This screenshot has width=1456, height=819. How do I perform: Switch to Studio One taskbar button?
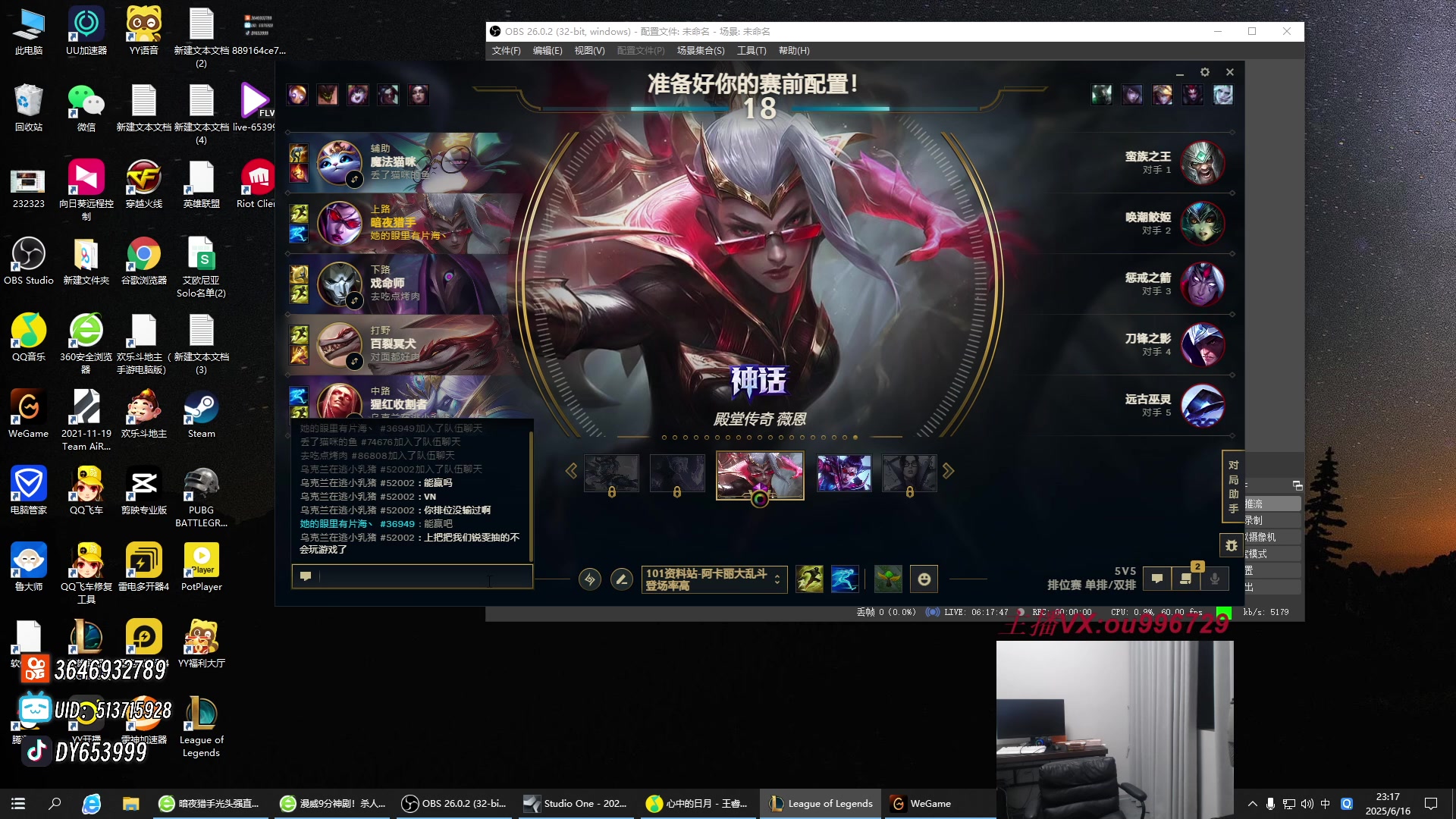(x=576, y=804)
